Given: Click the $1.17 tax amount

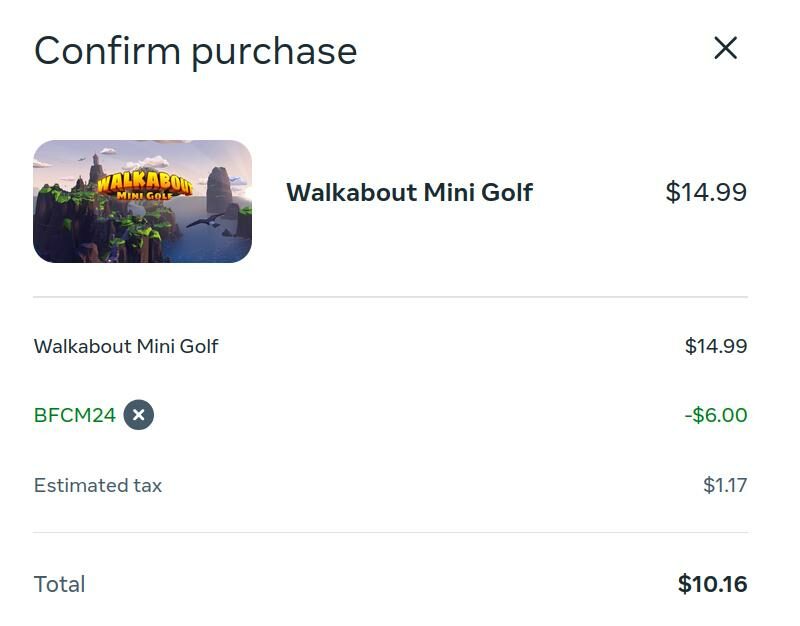Looking at the screenshot, I should coord(725,486).
